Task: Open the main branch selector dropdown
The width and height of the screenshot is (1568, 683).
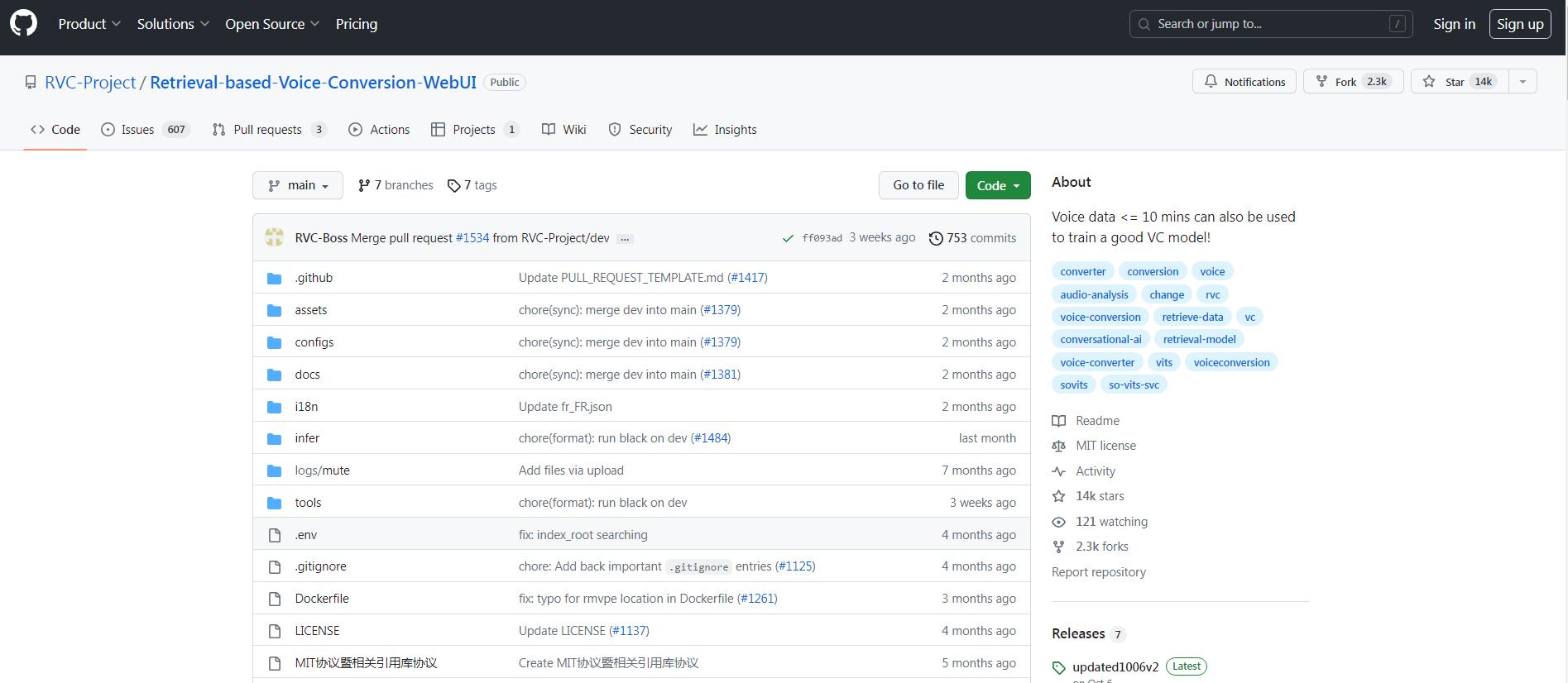Action: [298, 185]
